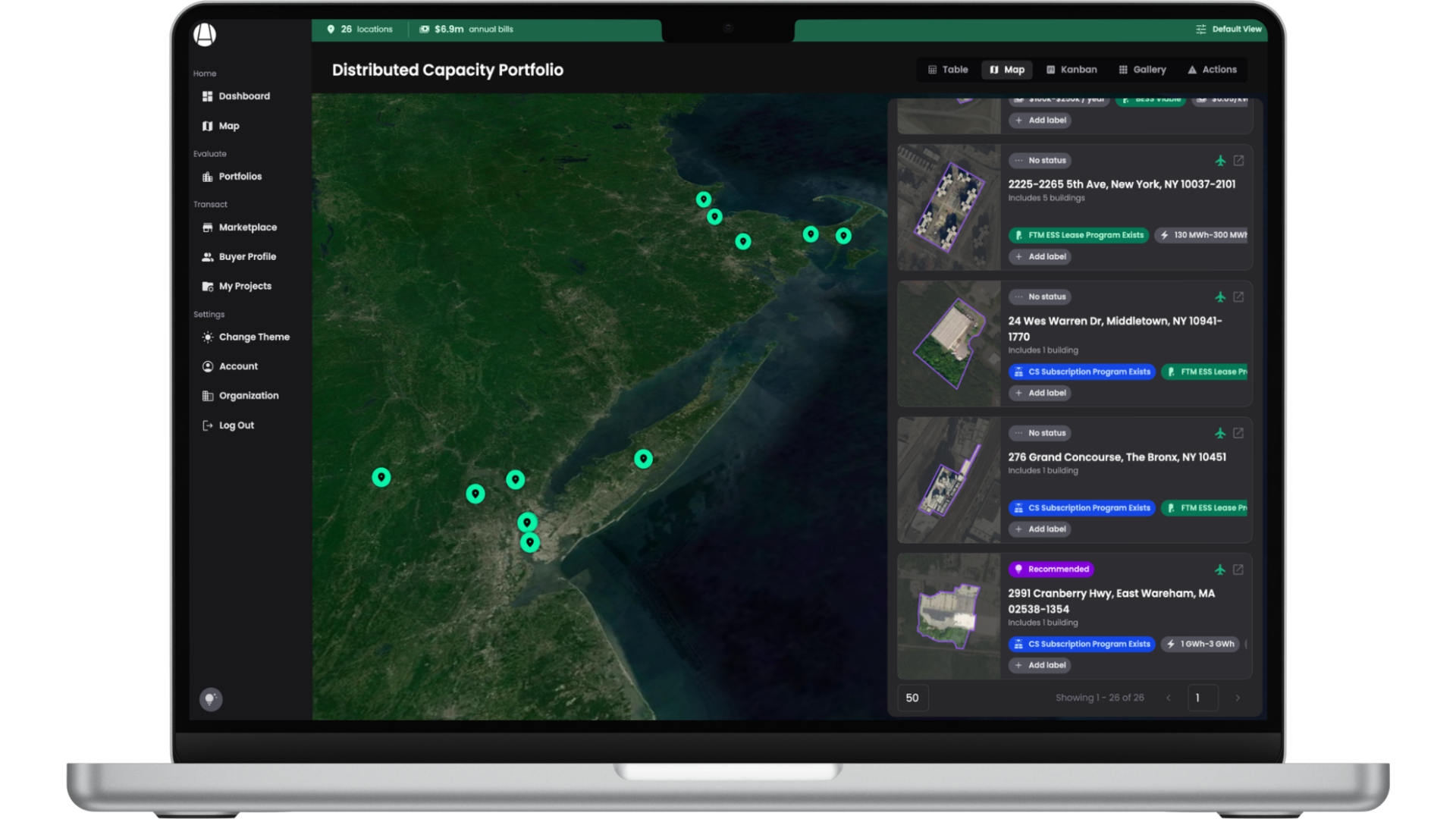The width and height of the screenshot is (1456, 819).
Task: Click the page size field showing 50
Action: coord(913,698)
